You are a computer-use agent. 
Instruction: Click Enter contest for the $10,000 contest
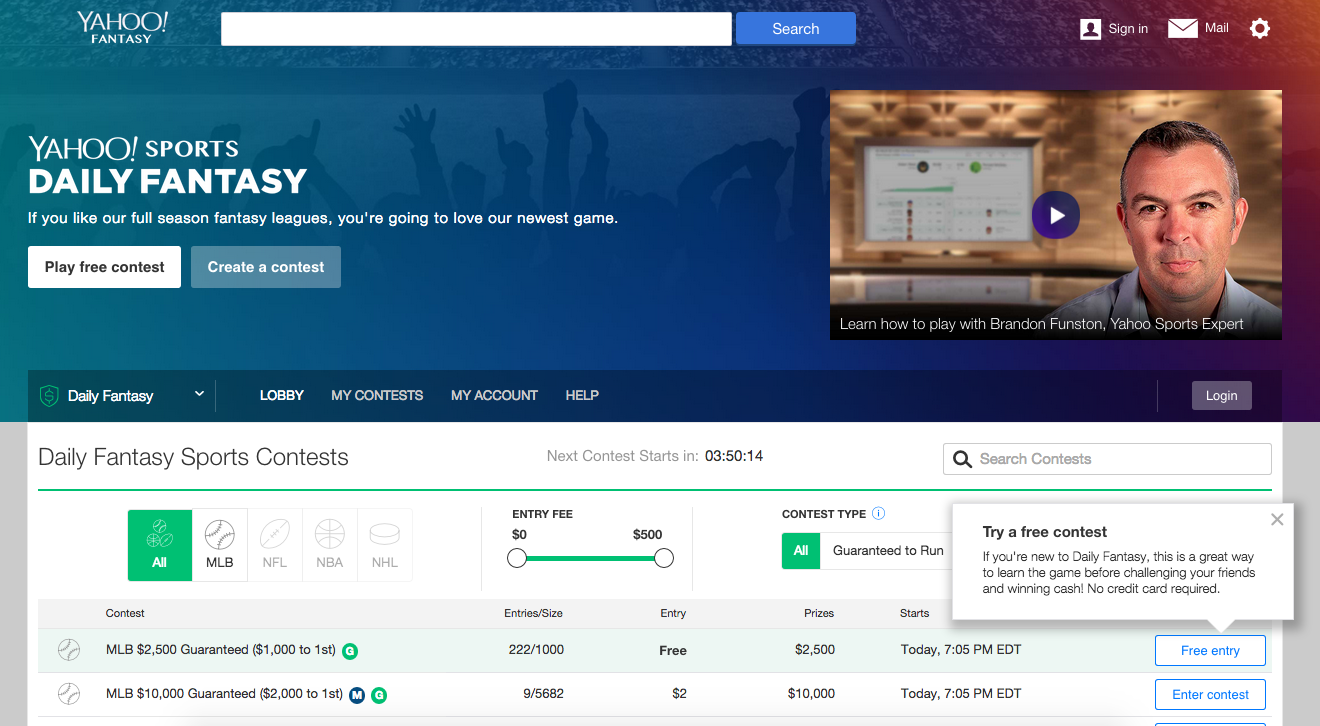tap(1210, 695)
